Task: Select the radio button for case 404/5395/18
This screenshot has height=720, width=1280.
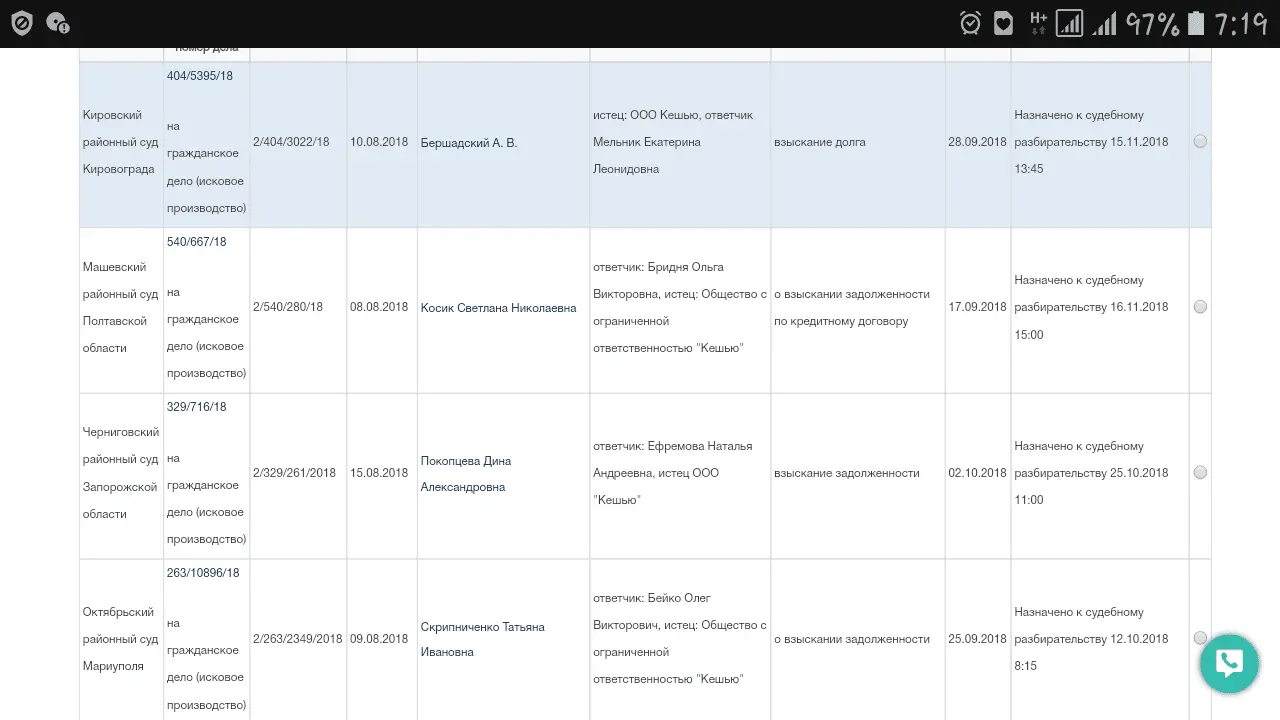Action: [x=1200, y=141]
